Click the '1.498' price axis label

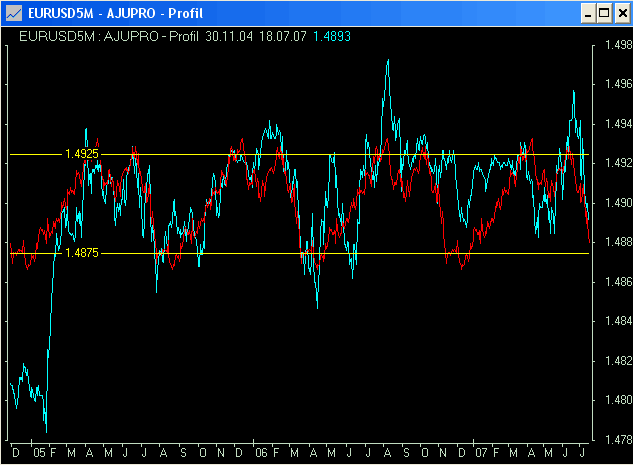coord(618,45)
